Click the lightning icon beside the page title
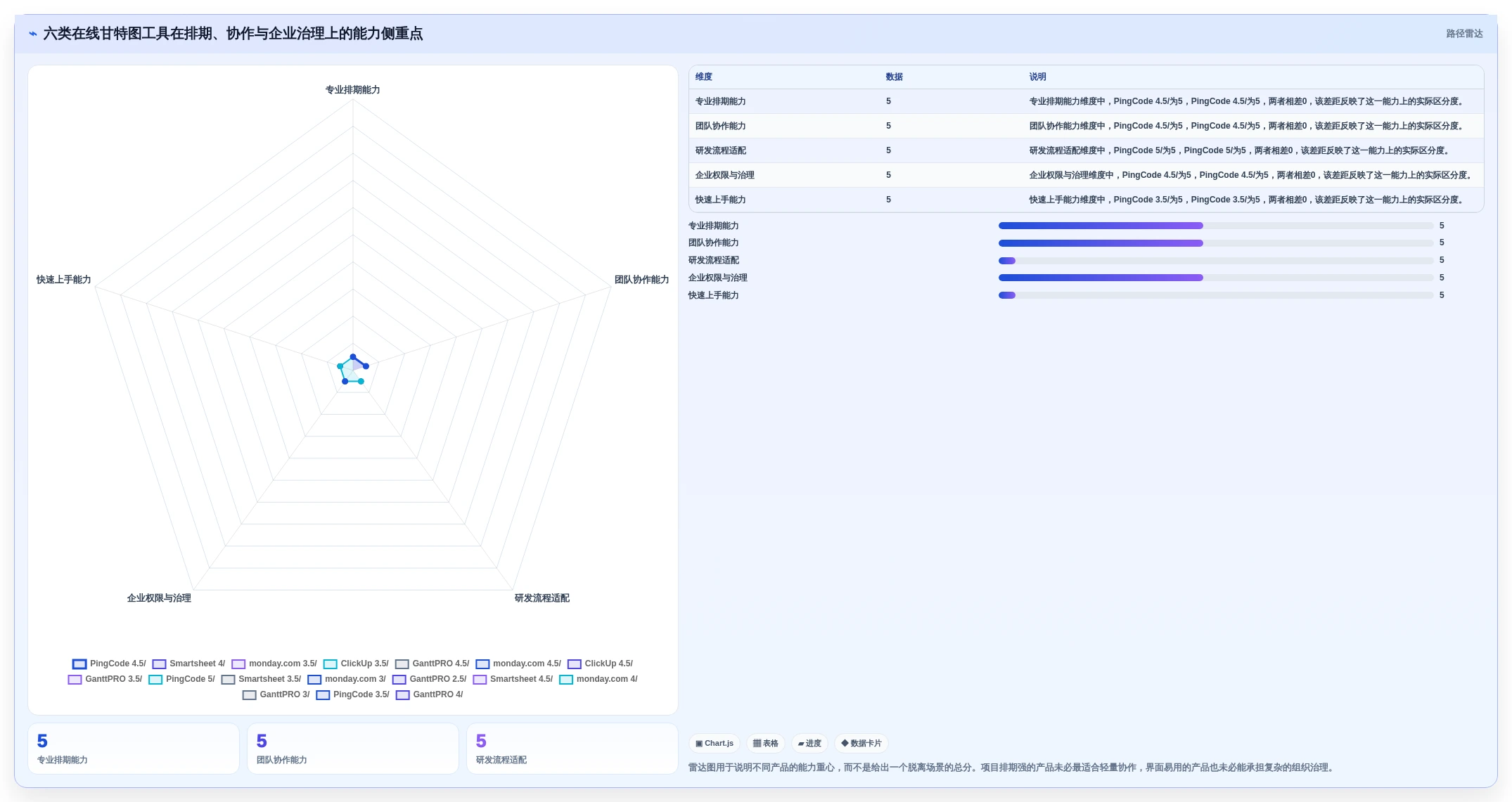The width and height of the screenshot is (1512, 802). pos(32,34)
